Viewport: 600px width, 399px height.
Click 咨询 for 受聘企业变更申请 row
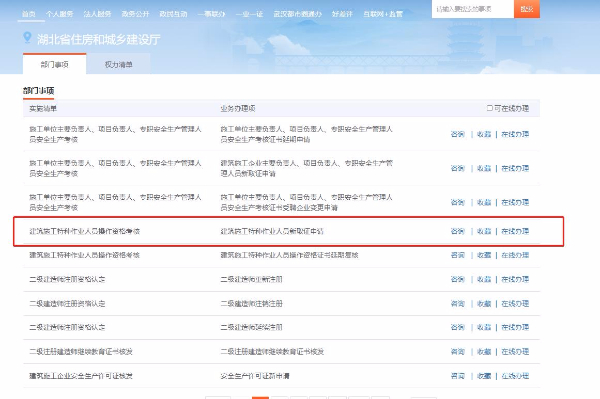click(x=458, y=202)
